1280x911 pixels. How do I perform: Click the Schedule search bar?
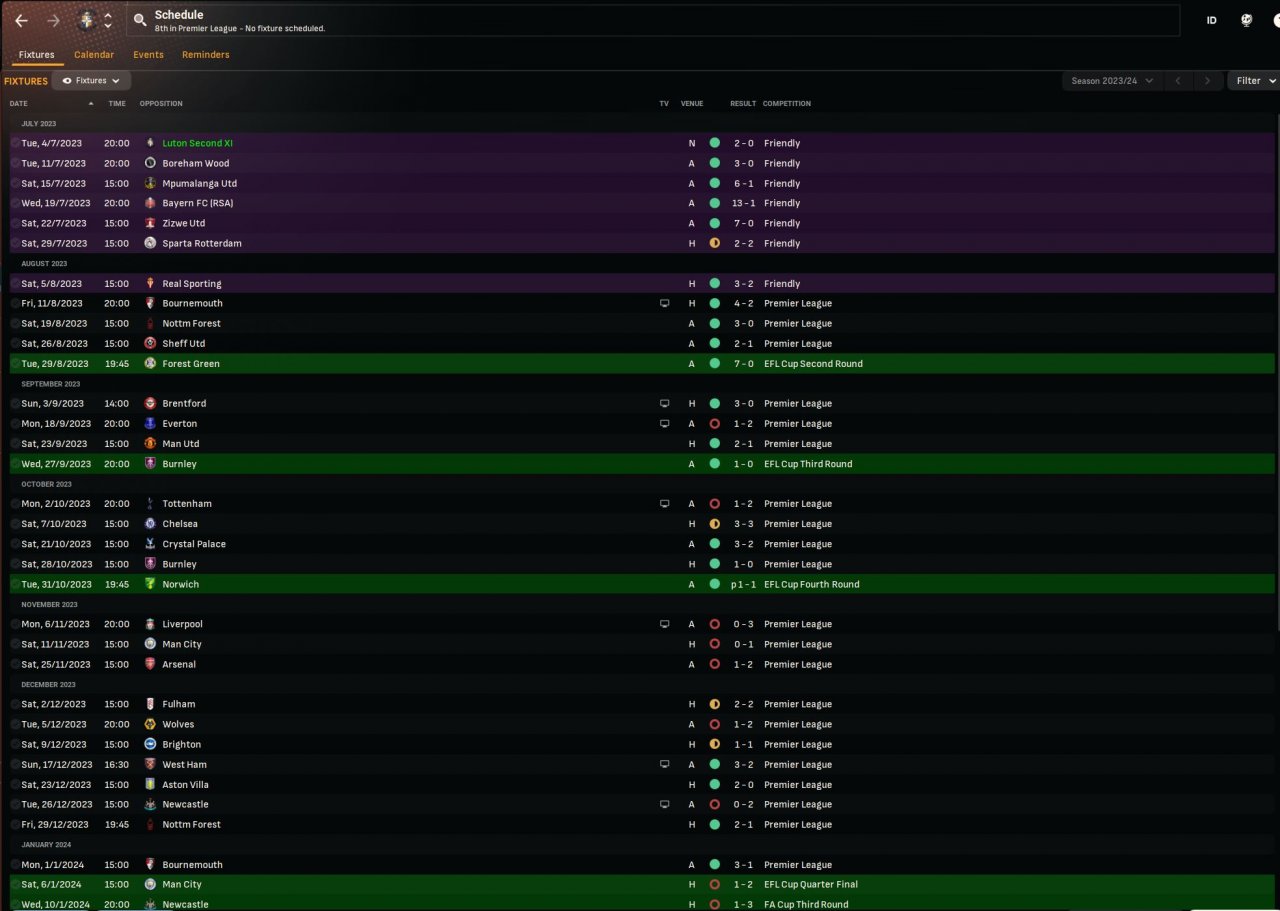point(652,20)
